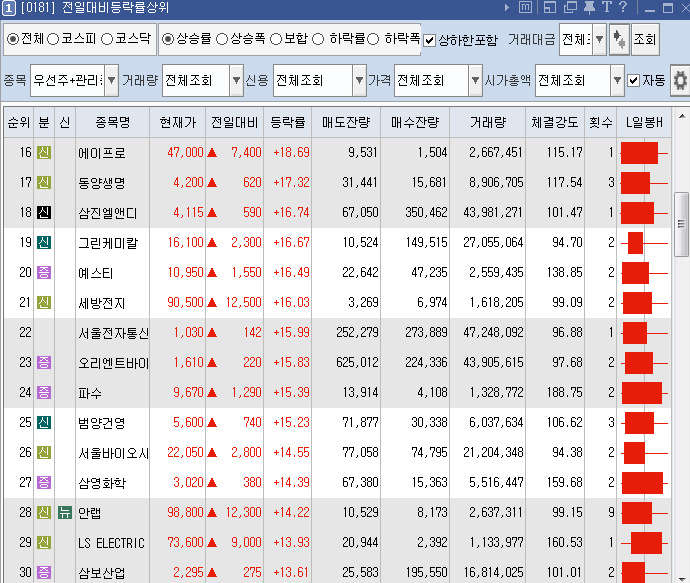Click the window number 1 icon in title bar
This screenshot has height=583, width=690.
tap(9, 8)
